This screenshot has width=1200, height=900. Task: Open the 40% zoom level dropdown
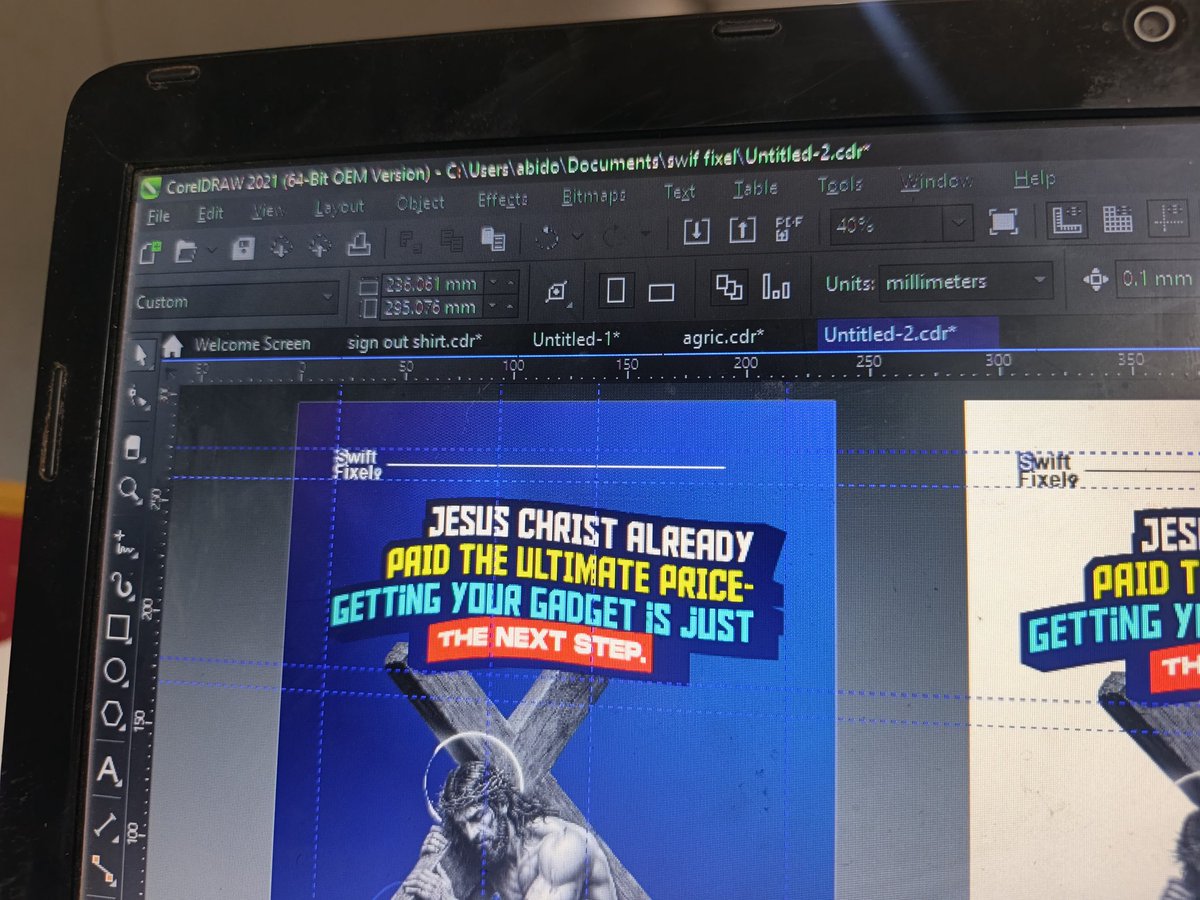[957, 224]
